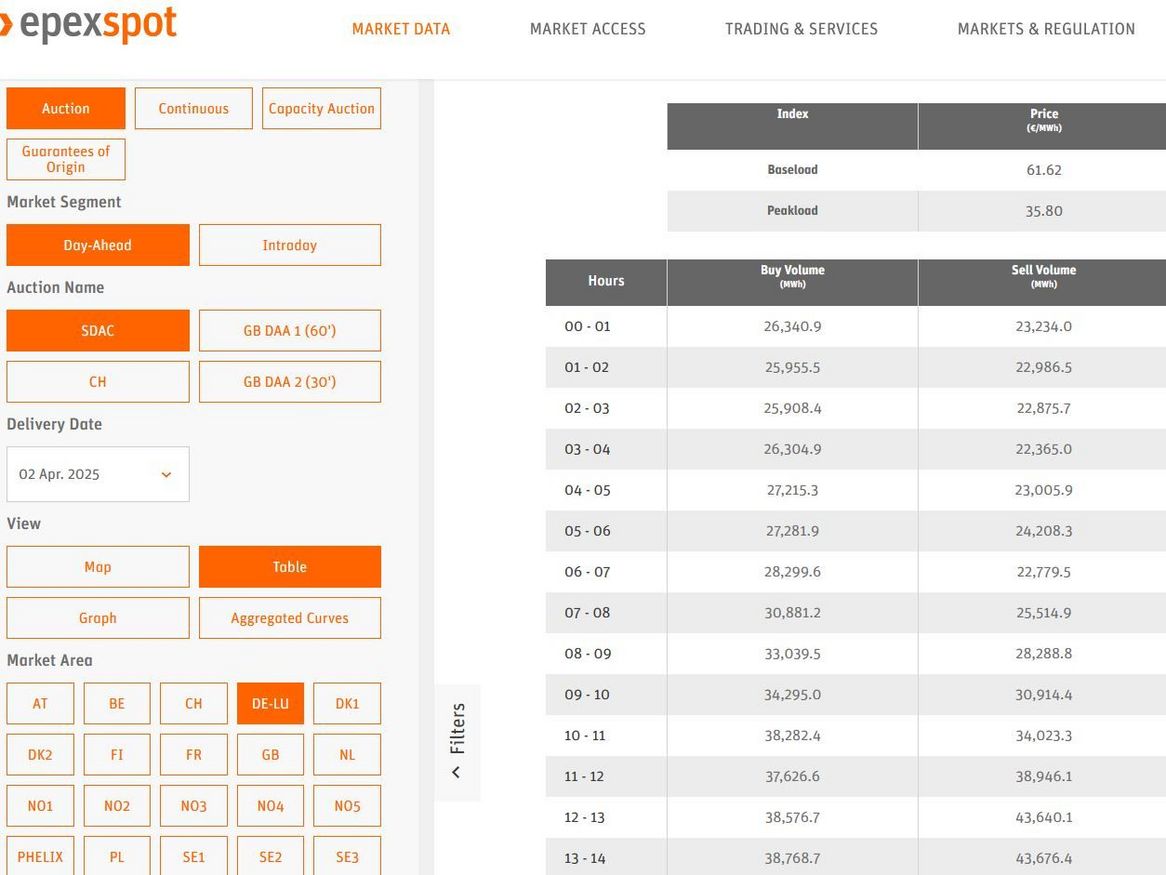
Task: Open the Delivery Date dropdown
Action: pos(97,474)
